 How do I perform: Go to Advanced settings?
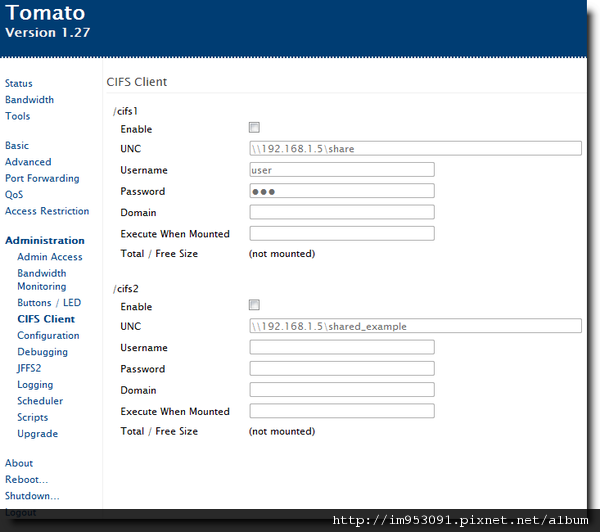click(x=28, y=162)
